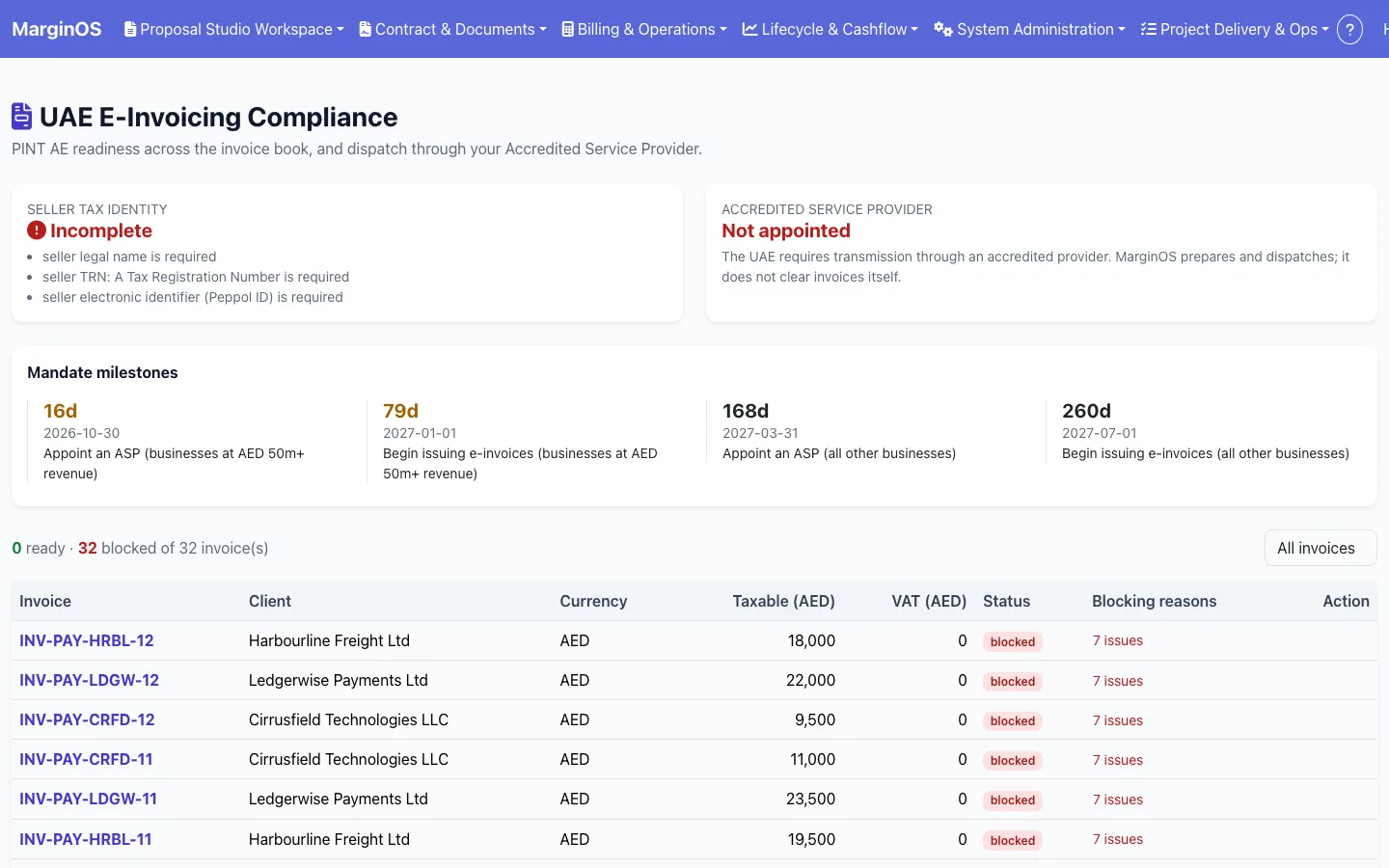Click 7 issues for INV-PAY-LDGW-12
The image size is (1389, 868).
(x=1117, y=681)
